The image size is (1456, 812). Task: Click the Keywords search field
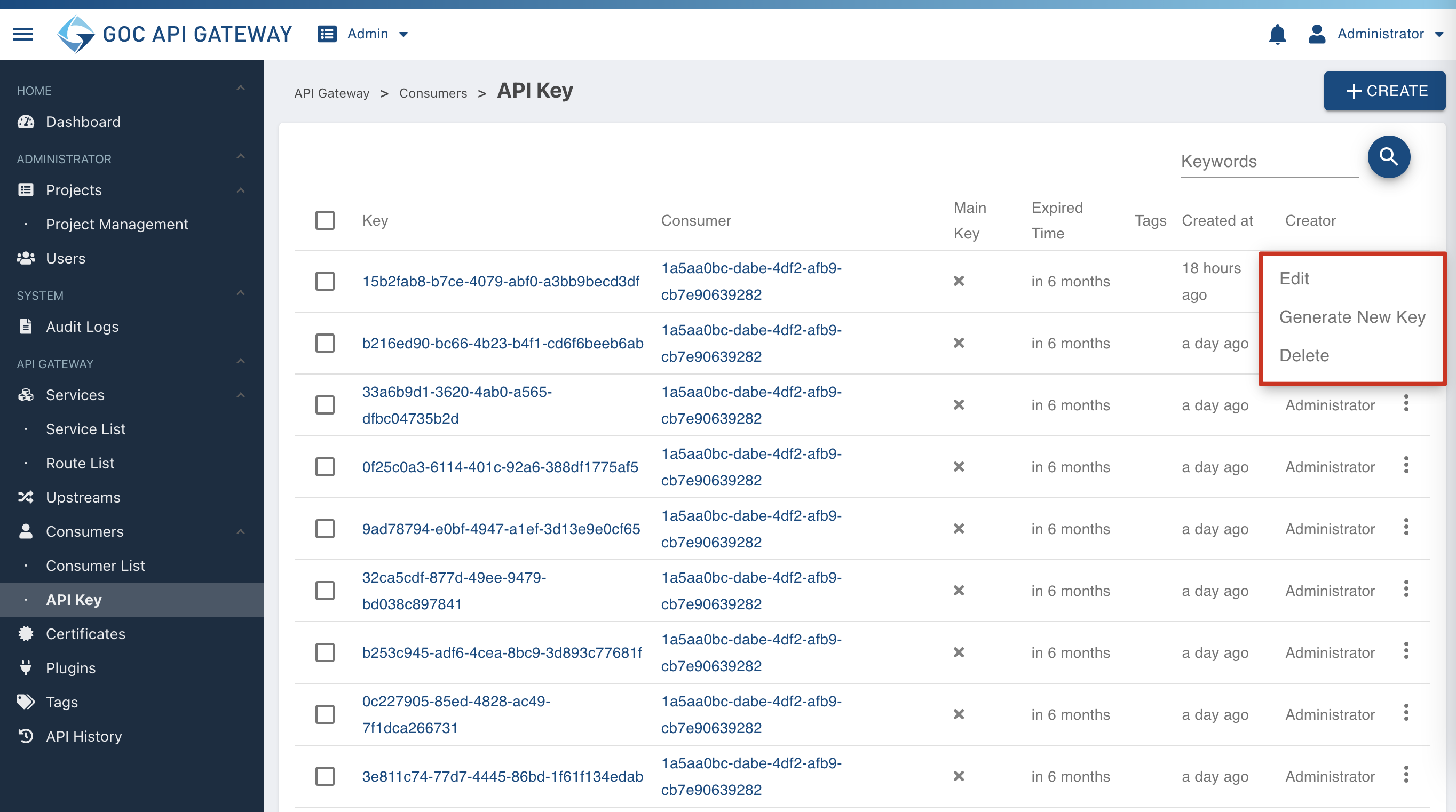(x=1270, y=162)
